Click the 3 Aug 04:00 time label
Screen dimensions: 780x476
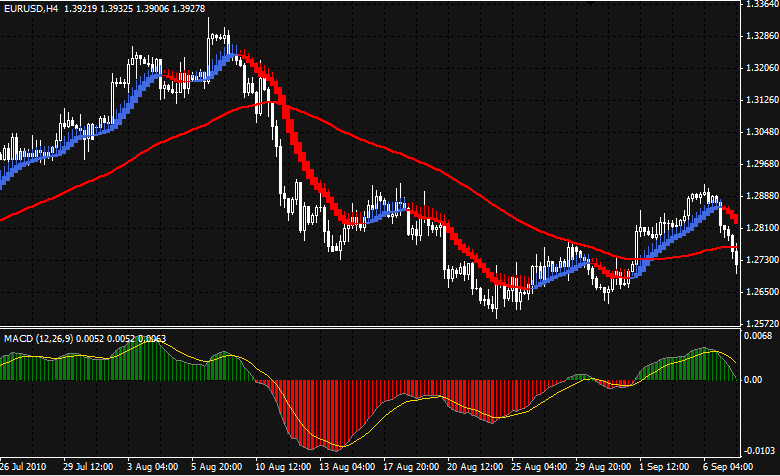tap(152, 467)
